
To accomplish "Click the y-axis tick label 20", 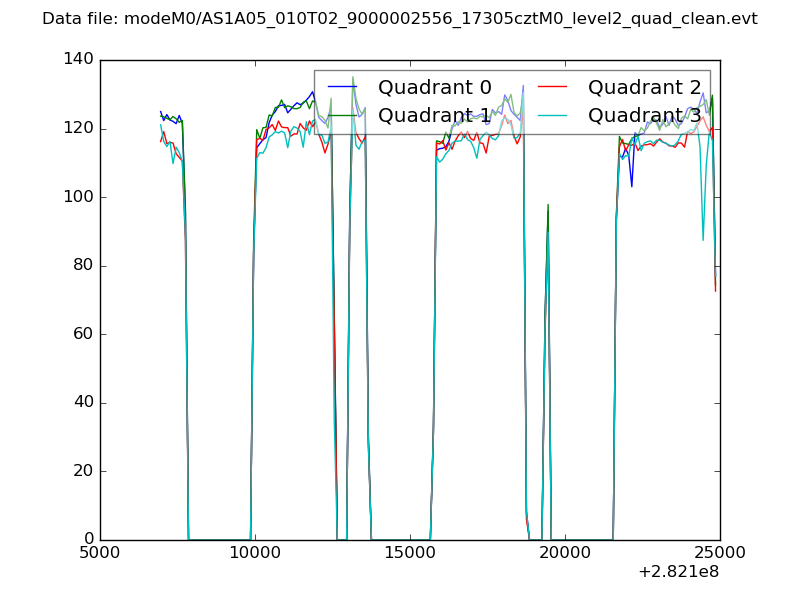I will pyautogui.click(x=86, y=471).
